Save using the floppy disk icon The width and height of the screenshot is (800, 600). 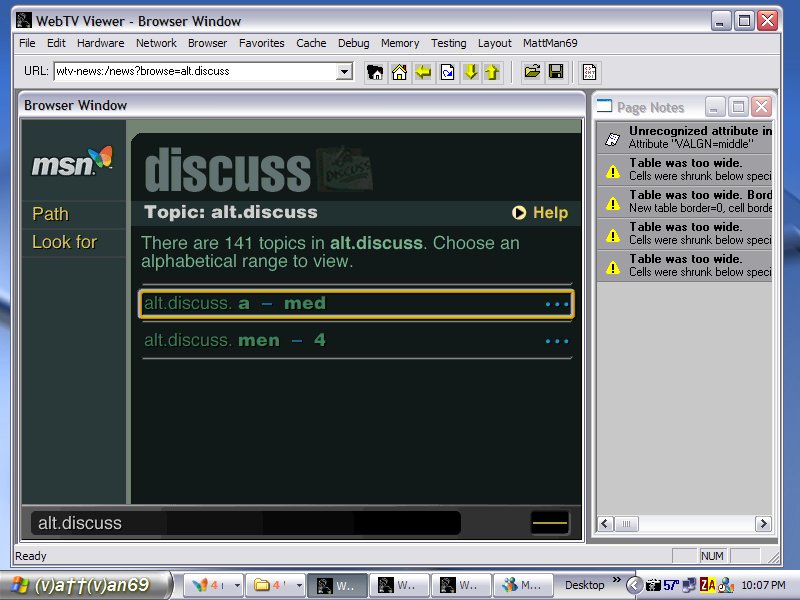(556, 72)
